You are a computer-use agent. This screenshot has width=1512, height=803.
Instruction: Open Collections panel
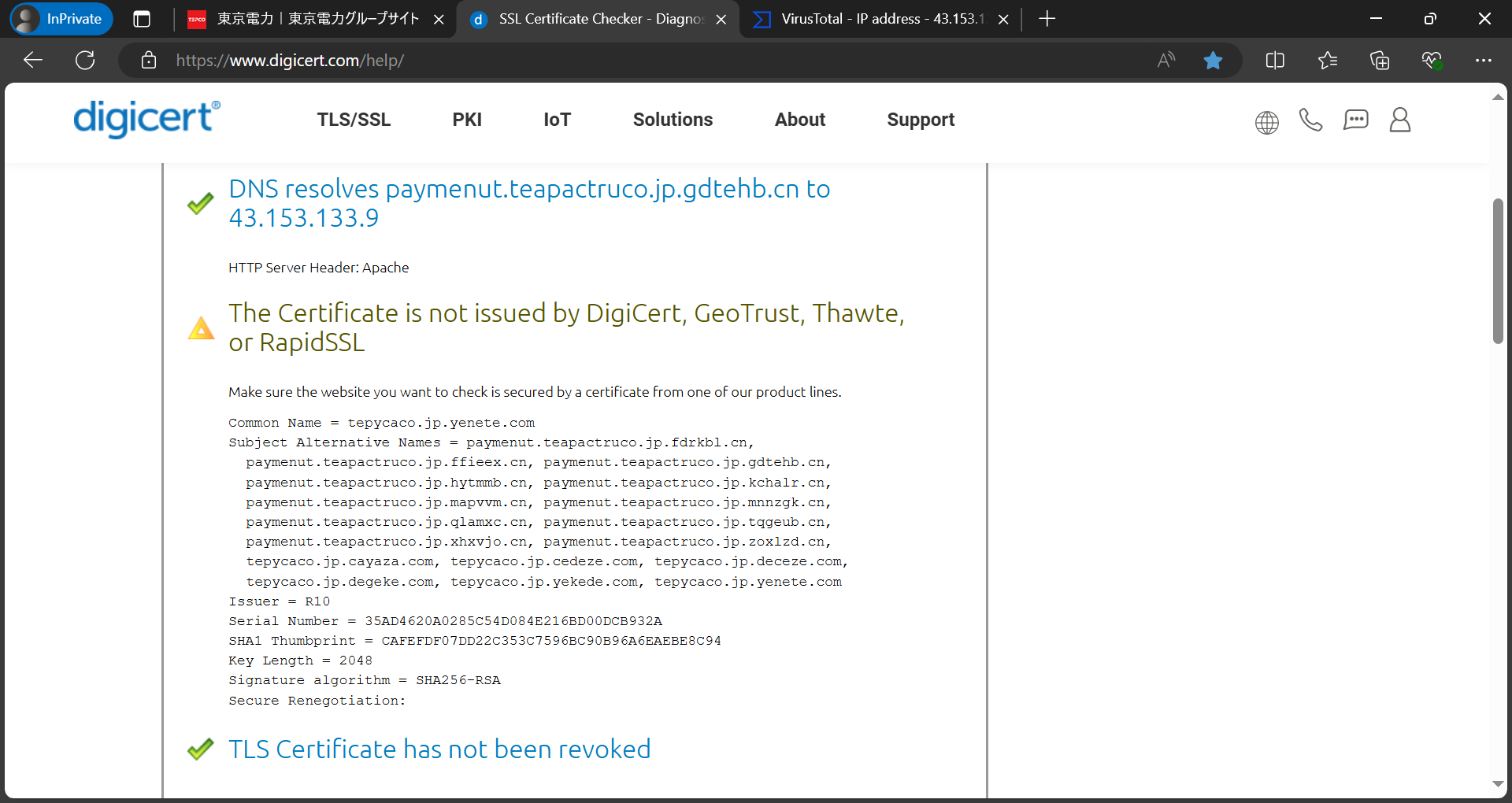[x=1380, y=60]
